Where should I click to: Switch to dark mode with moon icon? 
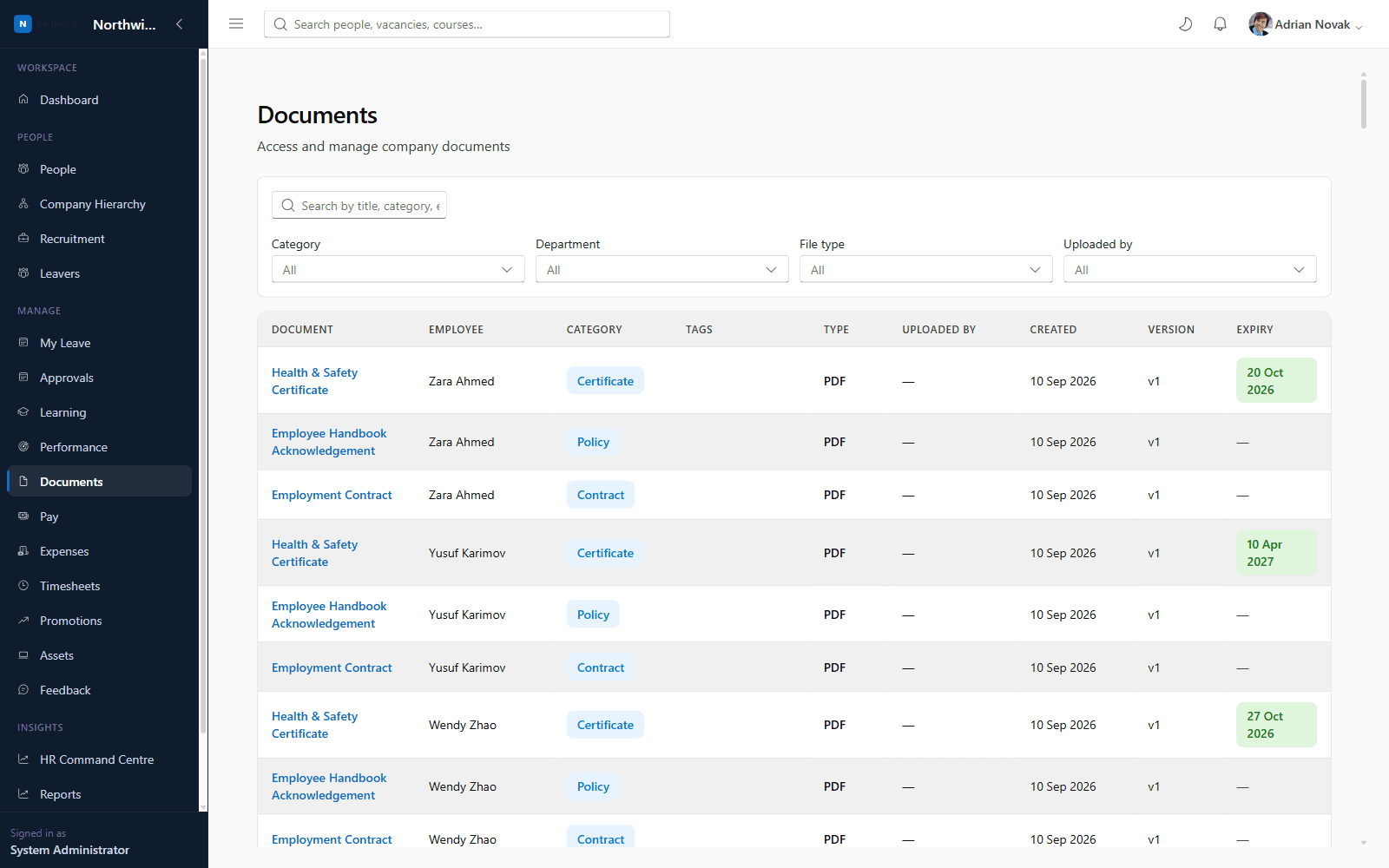click(1185, 24)
